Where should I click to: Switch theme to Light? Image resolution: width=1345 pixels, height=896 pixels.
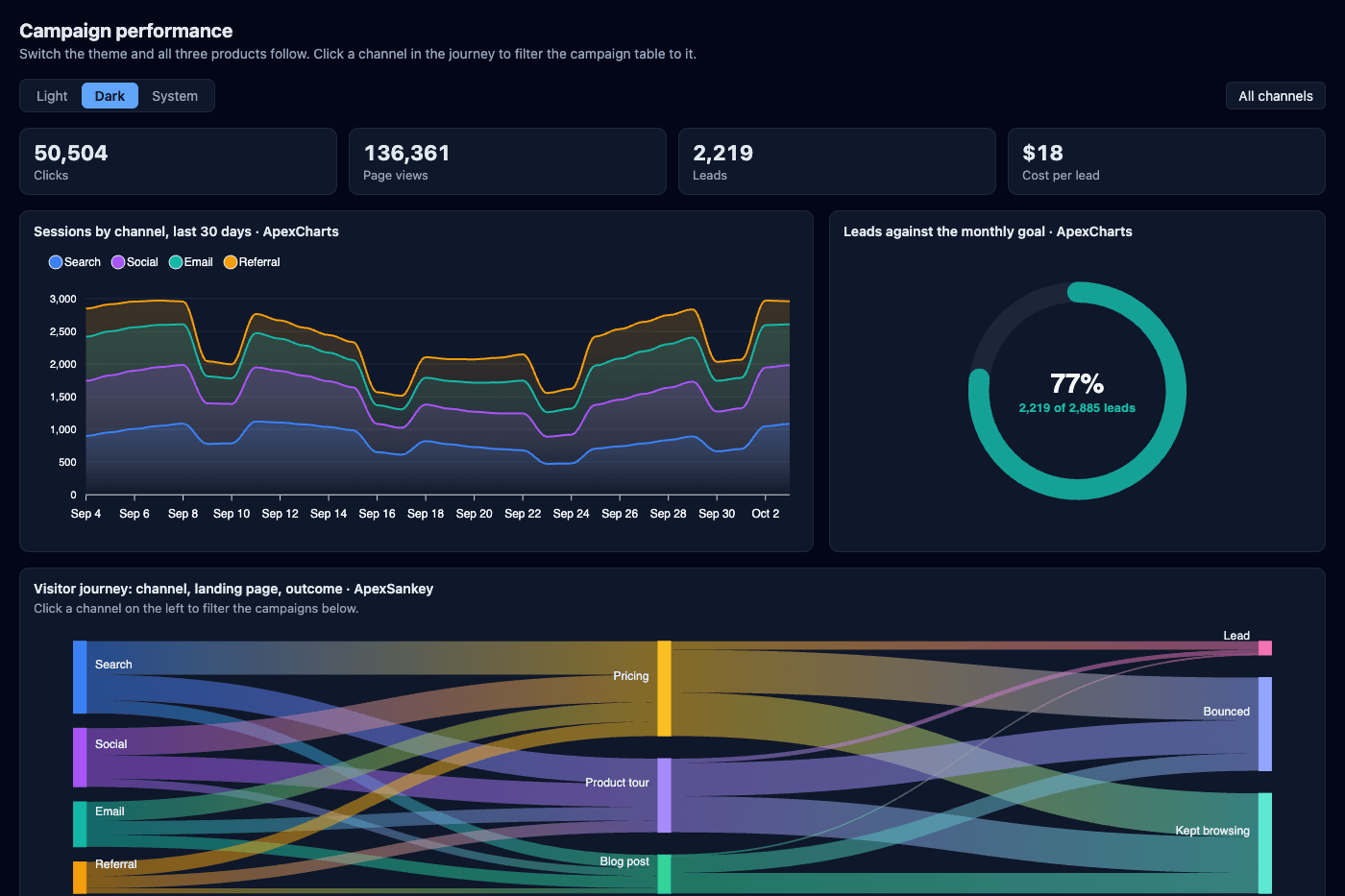click(52, 96)
